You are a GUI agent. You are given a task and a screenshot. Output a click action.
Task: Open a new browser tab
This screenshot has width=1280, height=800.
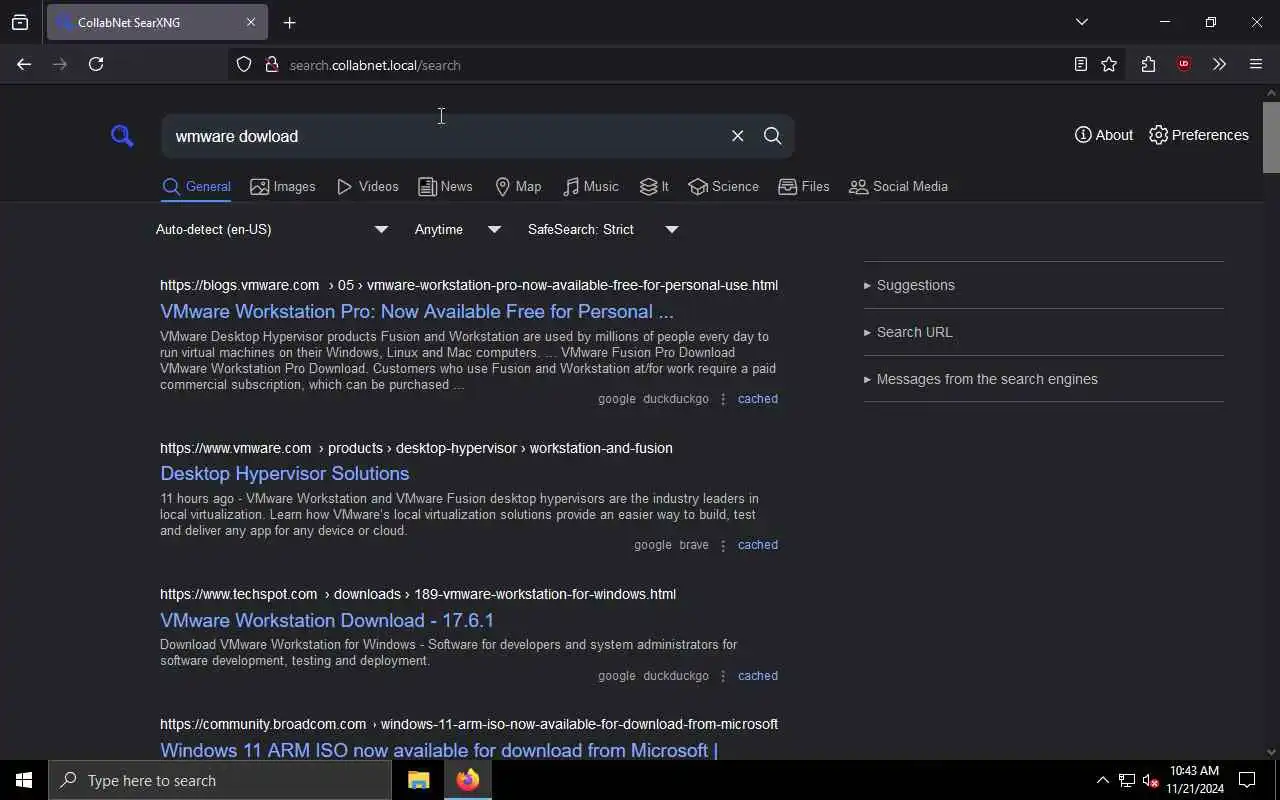[290, 22]
